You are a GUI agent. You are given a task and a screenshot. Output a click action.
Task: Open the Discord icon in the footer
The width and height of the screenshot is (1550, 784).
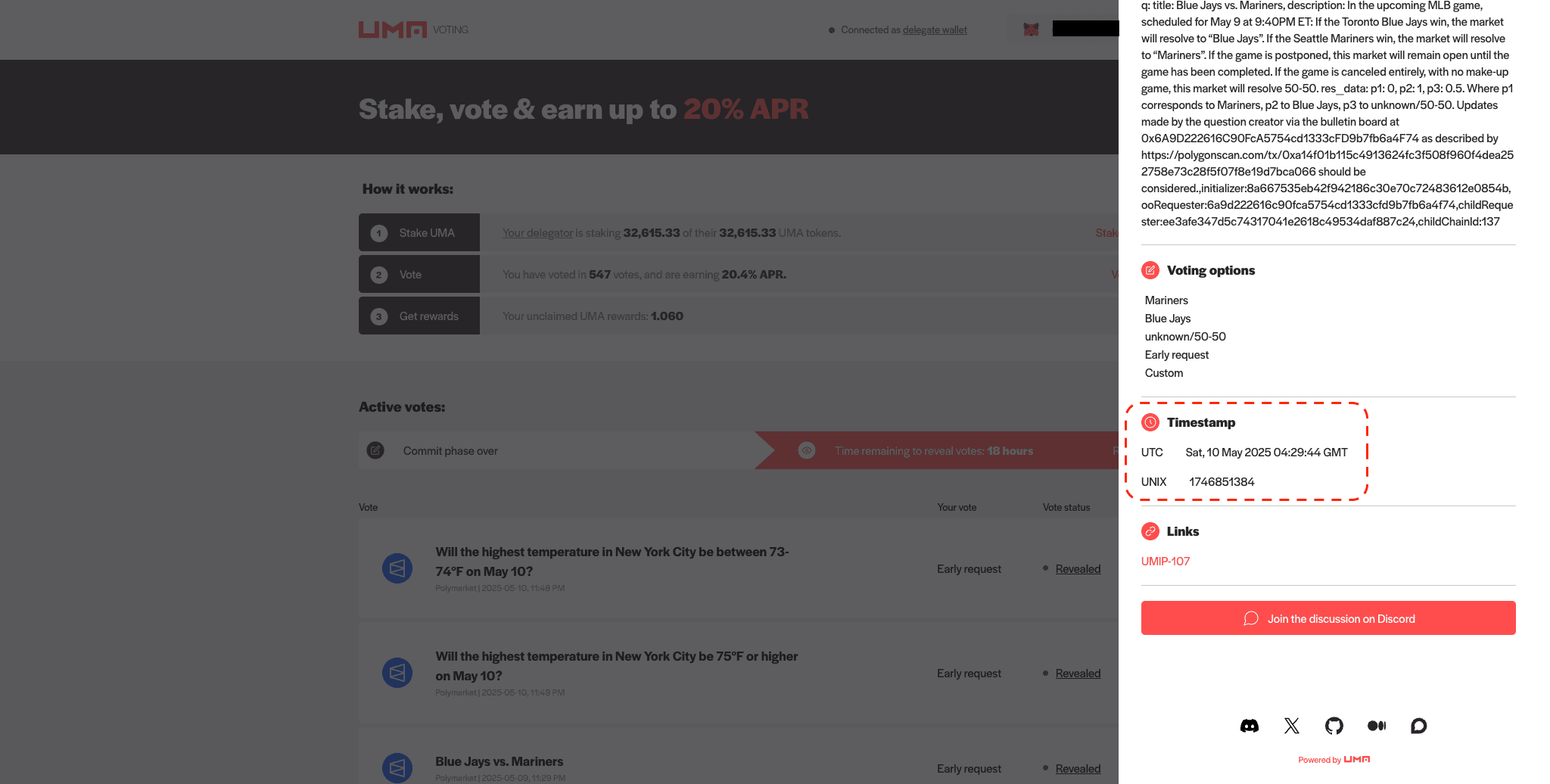coord(1250,726)
